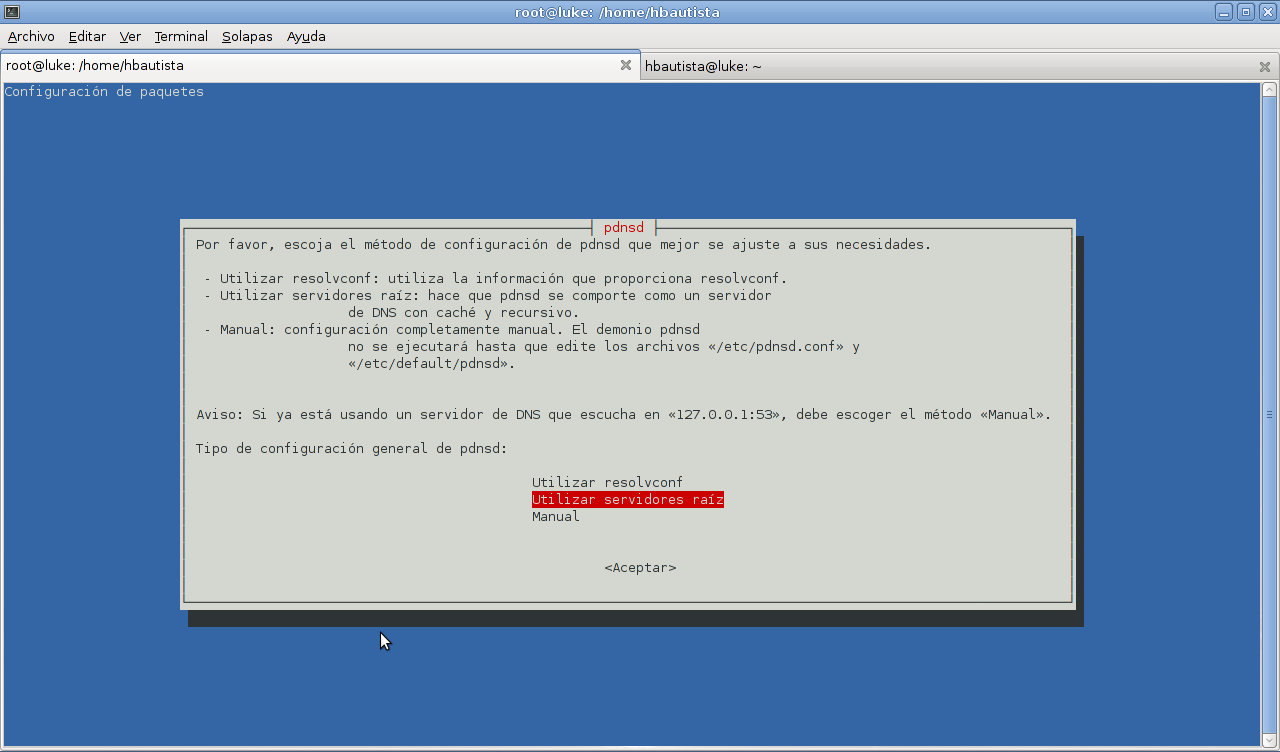Choose the Utilizar resolvconf option

[607, 482]
